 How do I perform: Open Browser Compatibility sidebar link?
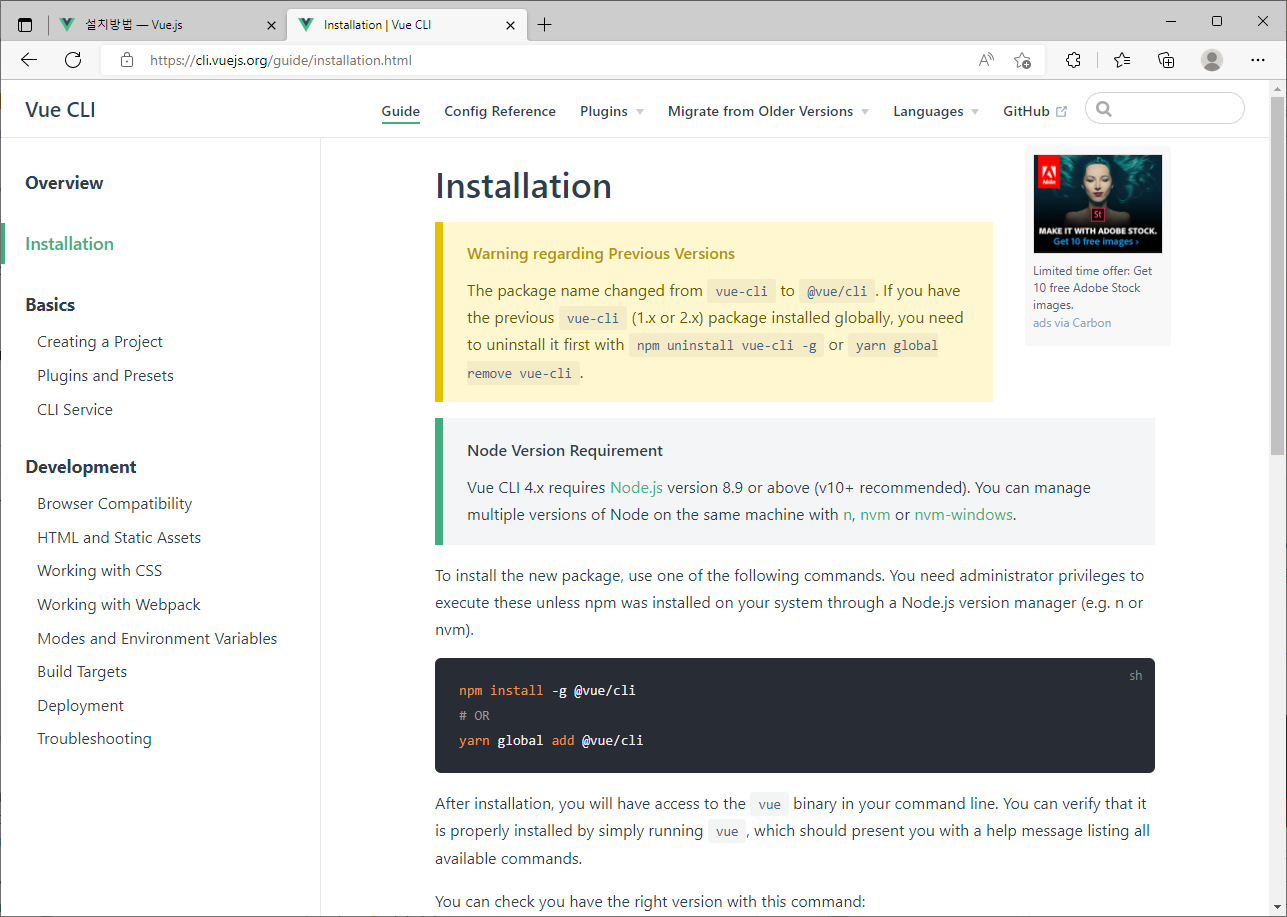(x=114, y=503)
